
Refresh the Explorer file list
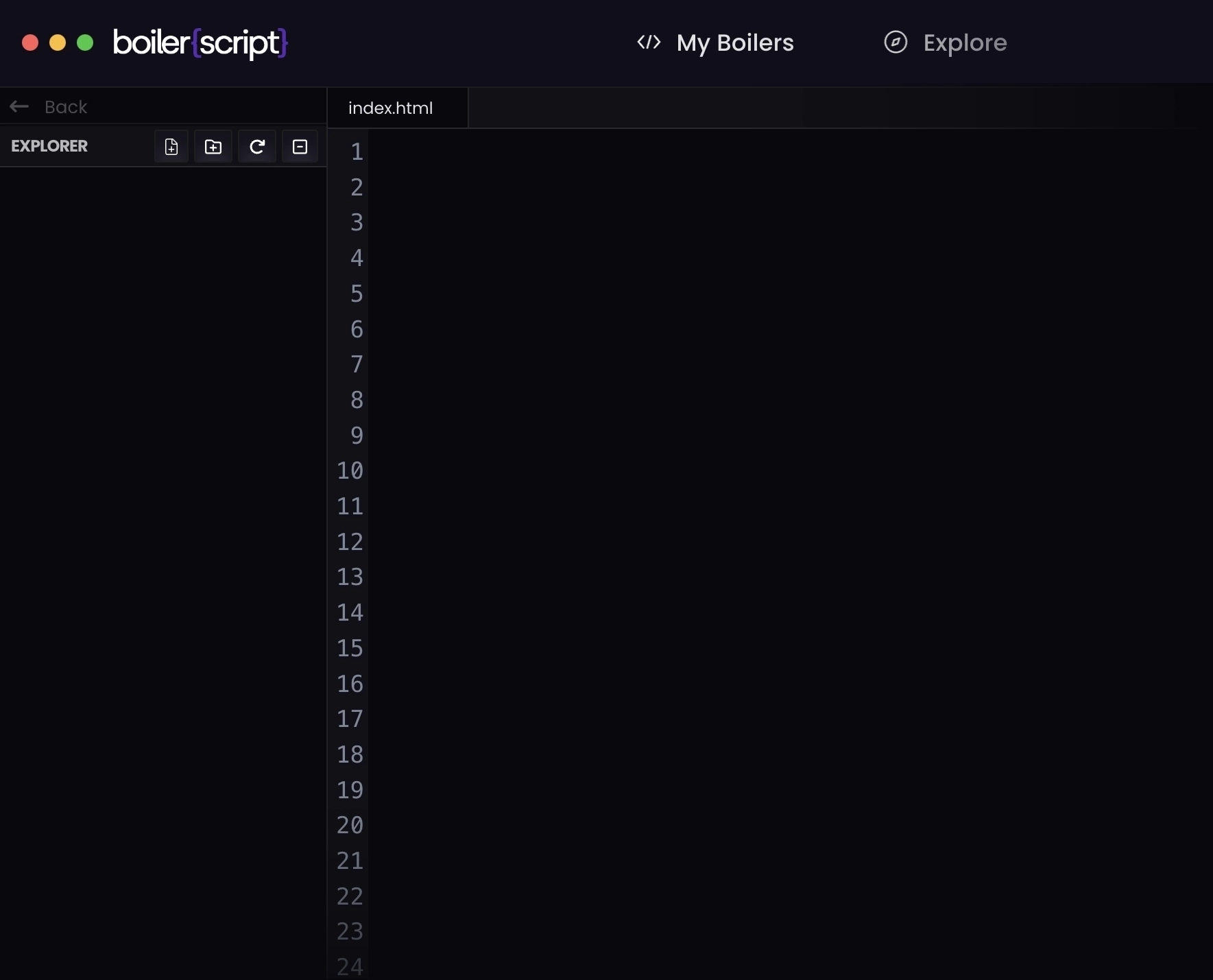(257, 147)
